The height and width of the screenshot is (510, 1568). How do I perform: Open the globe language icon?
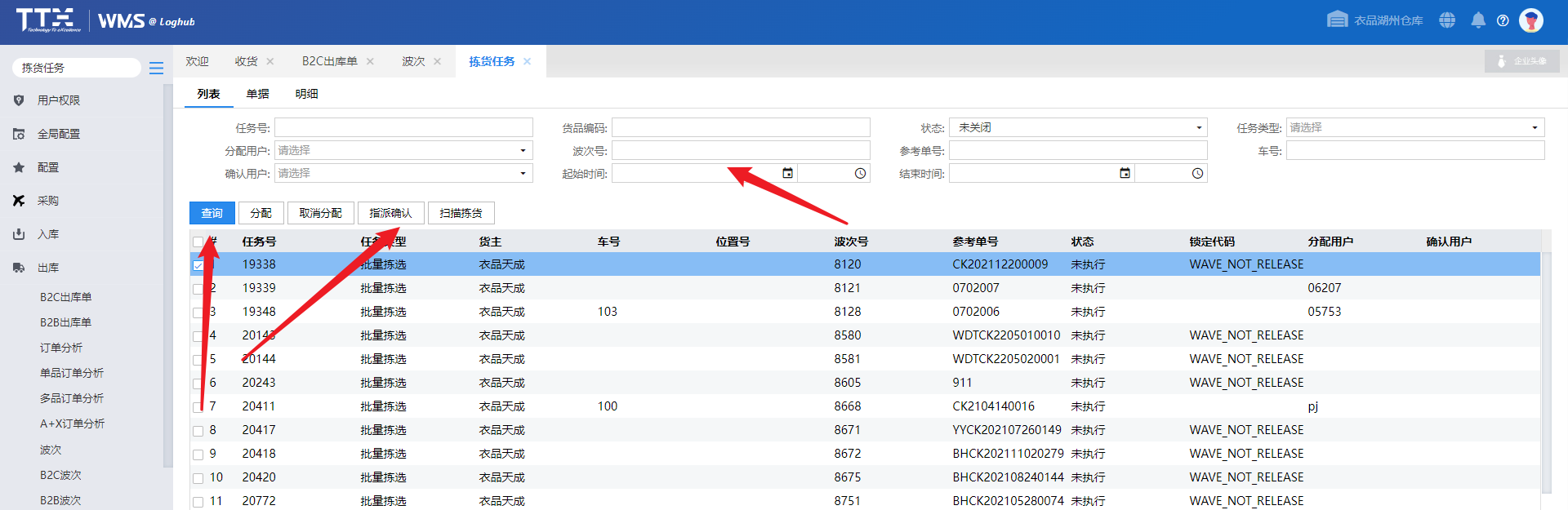coord(1447,20)
